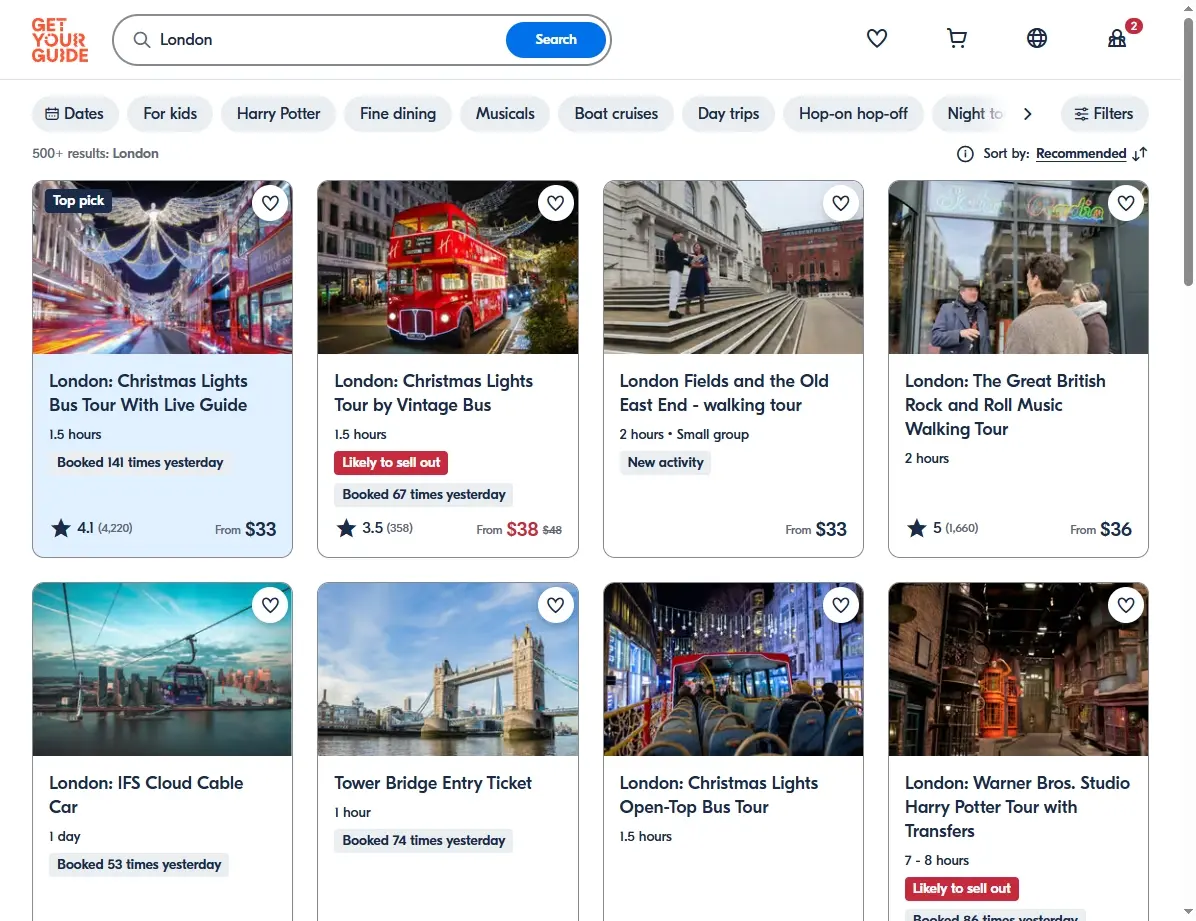Click Booked 67 times yesterday label
This screenshot has height=921, width=1196.
(424, 494)
